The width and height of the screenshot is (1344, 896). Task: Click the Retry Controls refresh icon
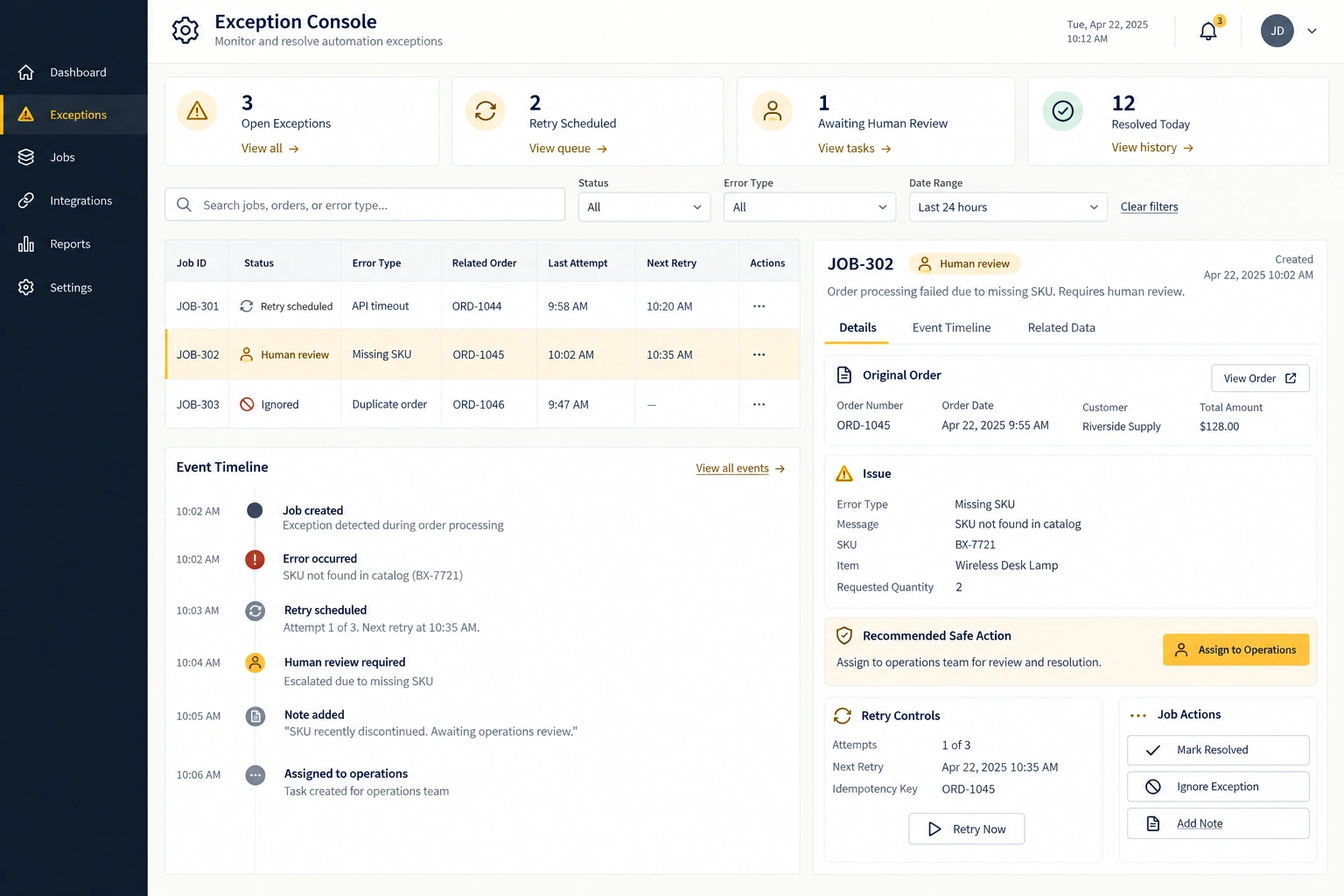click(x=843, y=716)
